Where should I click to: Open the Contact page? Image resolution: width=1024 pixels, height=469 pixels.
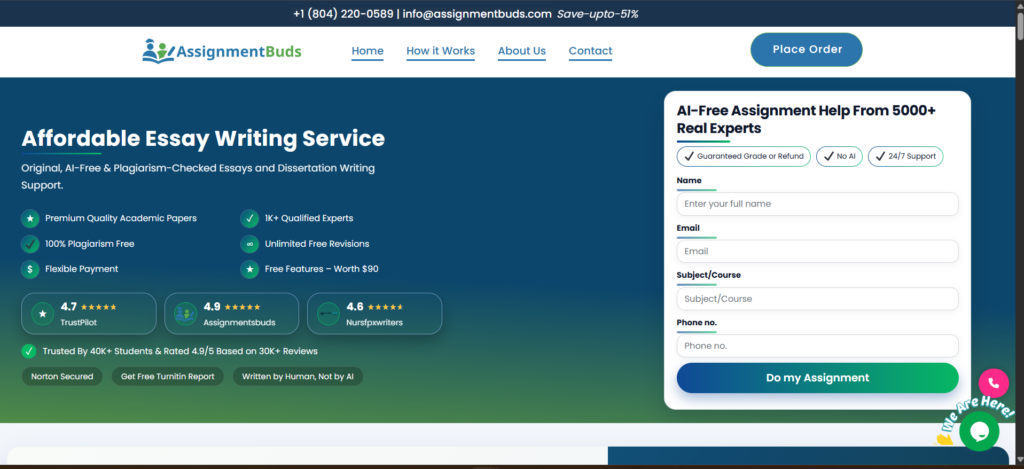pyautogui.click(x=590, y=51)
